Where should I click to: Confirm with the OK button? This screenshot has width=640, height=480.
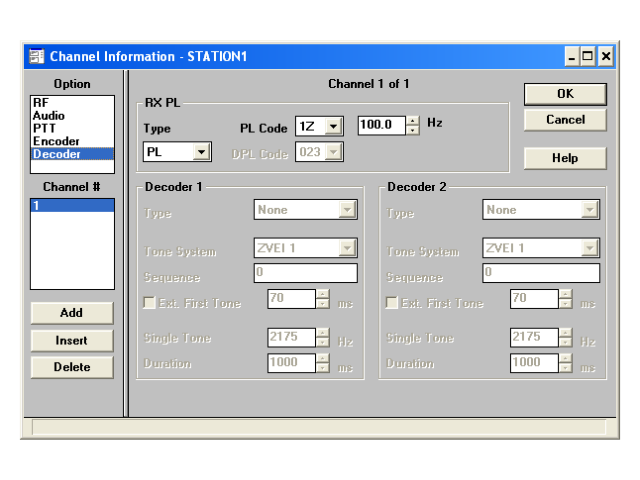point(565,94)
